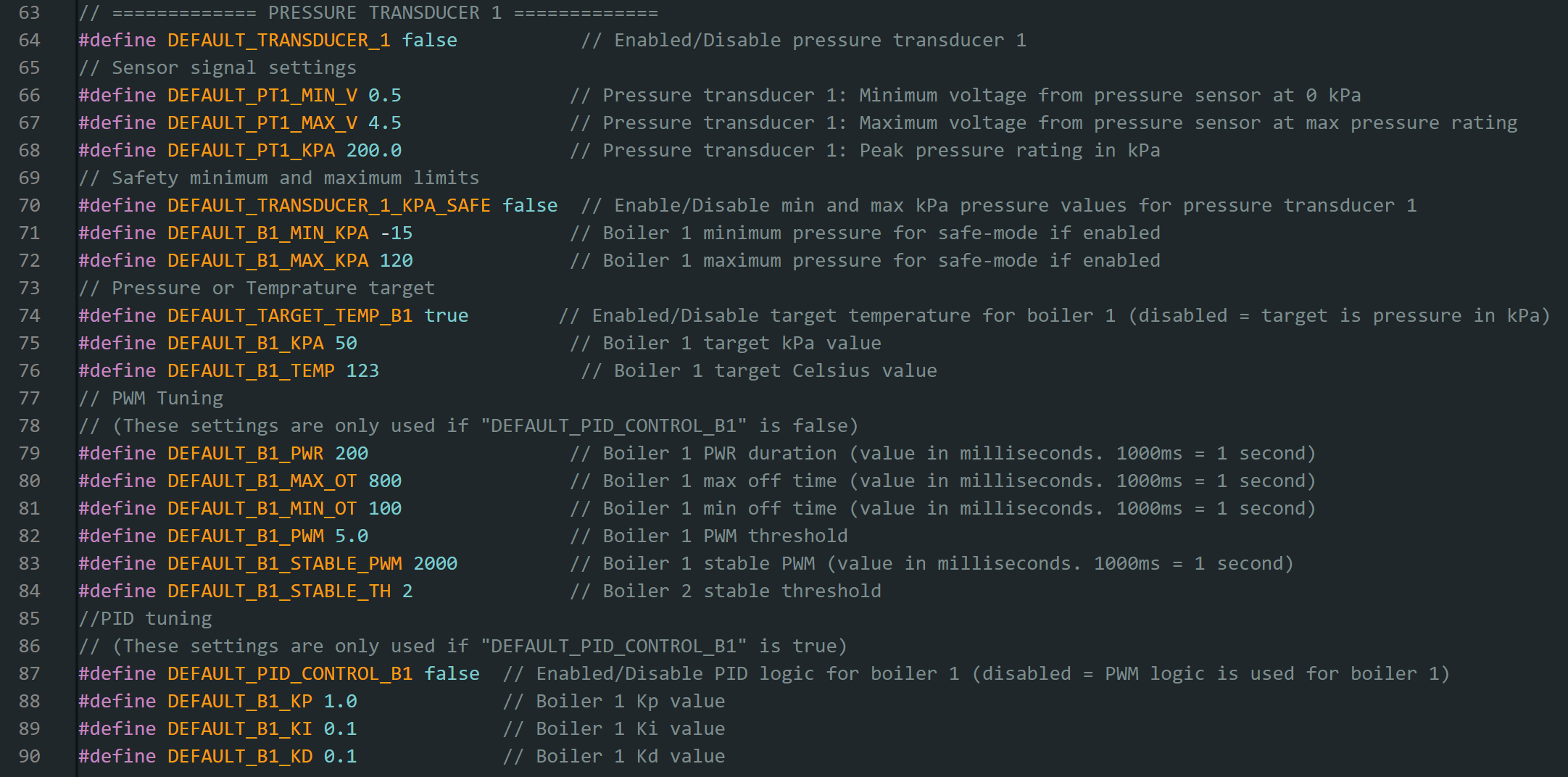This screenshot has width=1568, height=777.
Task: Click the 200.0 value of DEFAULT_PT1_KPA
Action: (x=374, y=150)
